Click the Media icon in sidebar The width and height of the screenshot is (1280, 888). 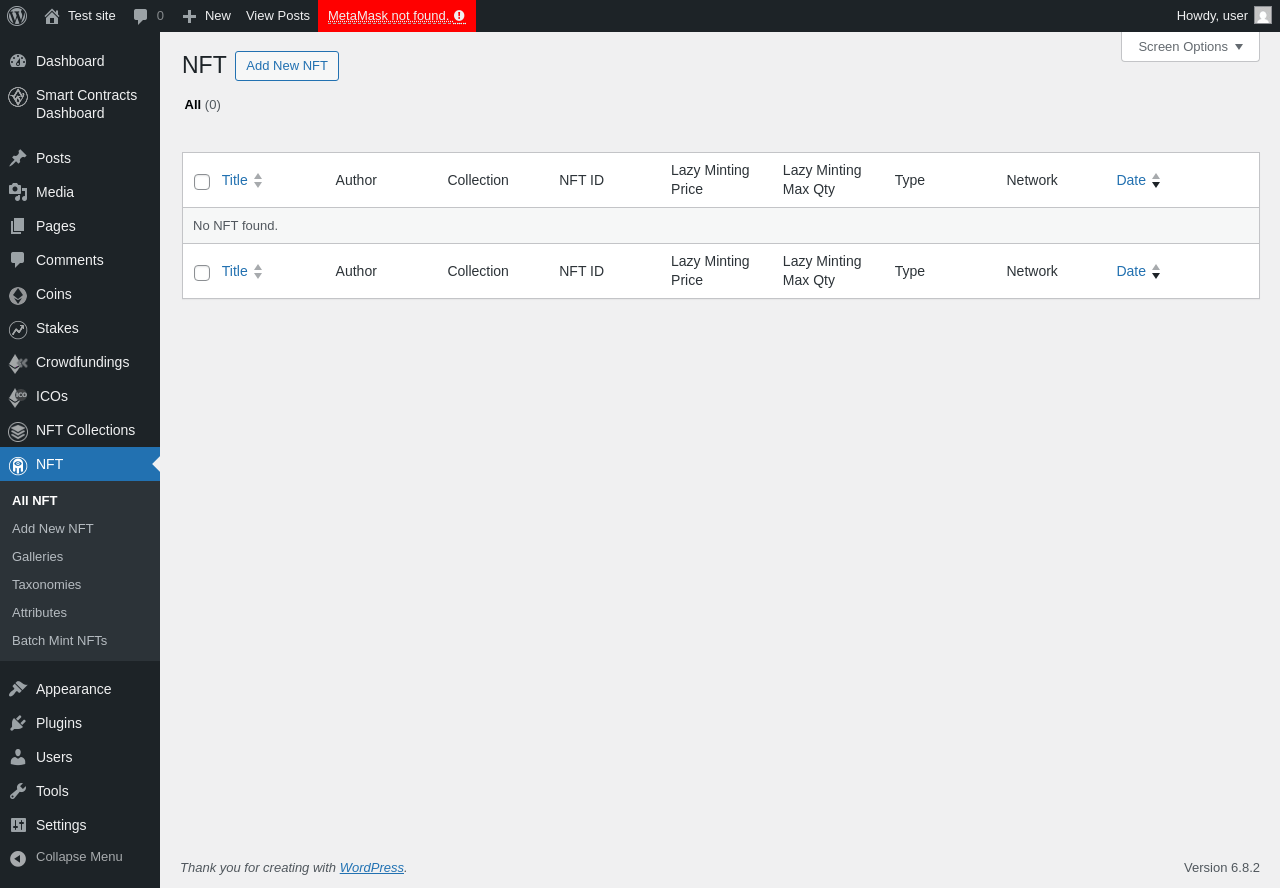pos(18,192)
